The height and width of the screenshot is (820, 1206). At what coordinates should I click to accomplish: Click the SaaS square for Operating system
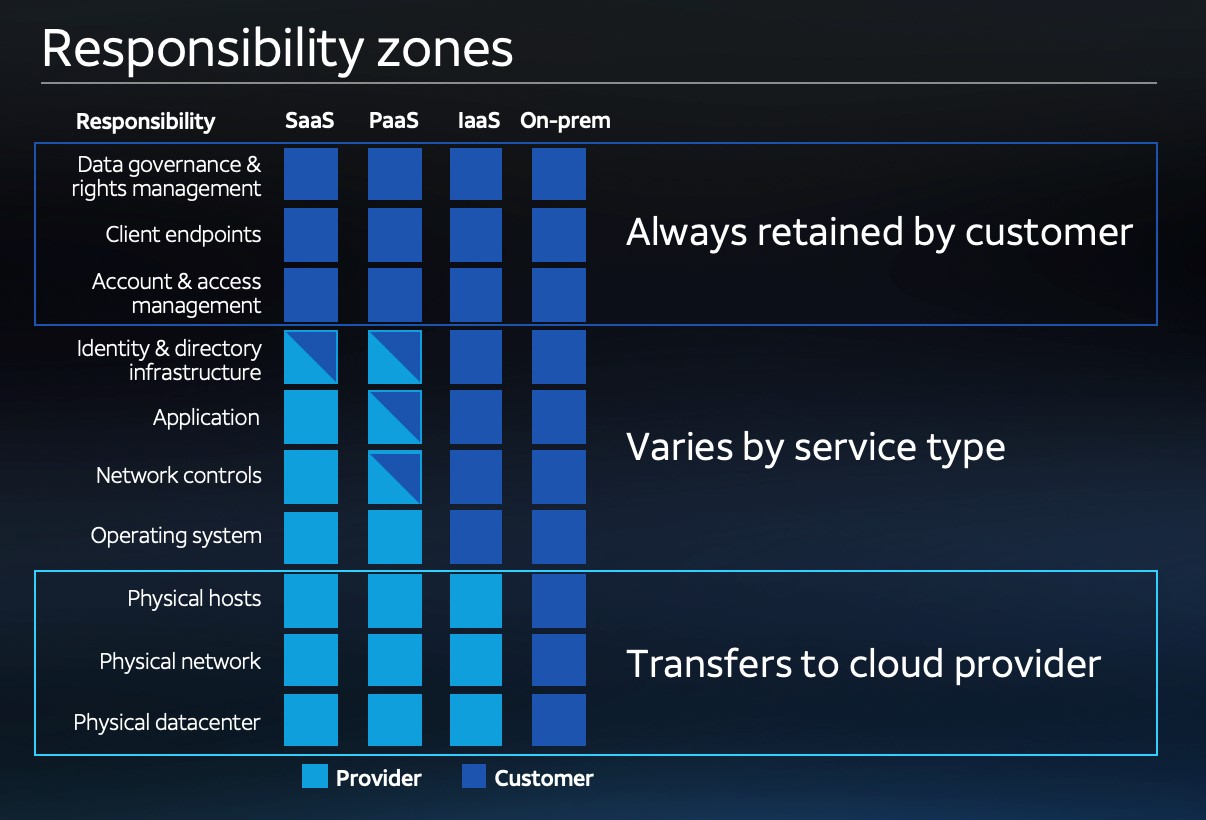click(x=311, y=537)
